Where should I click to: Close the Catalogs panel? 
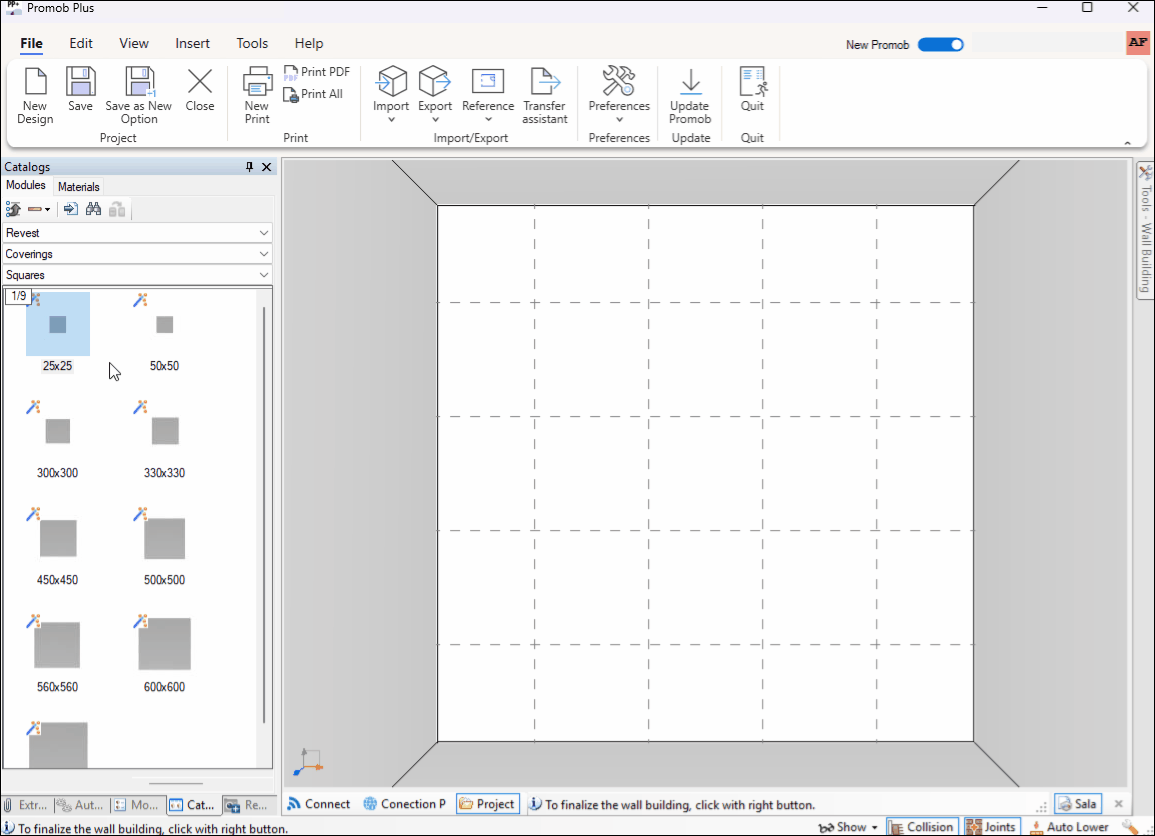click(267, 167)
